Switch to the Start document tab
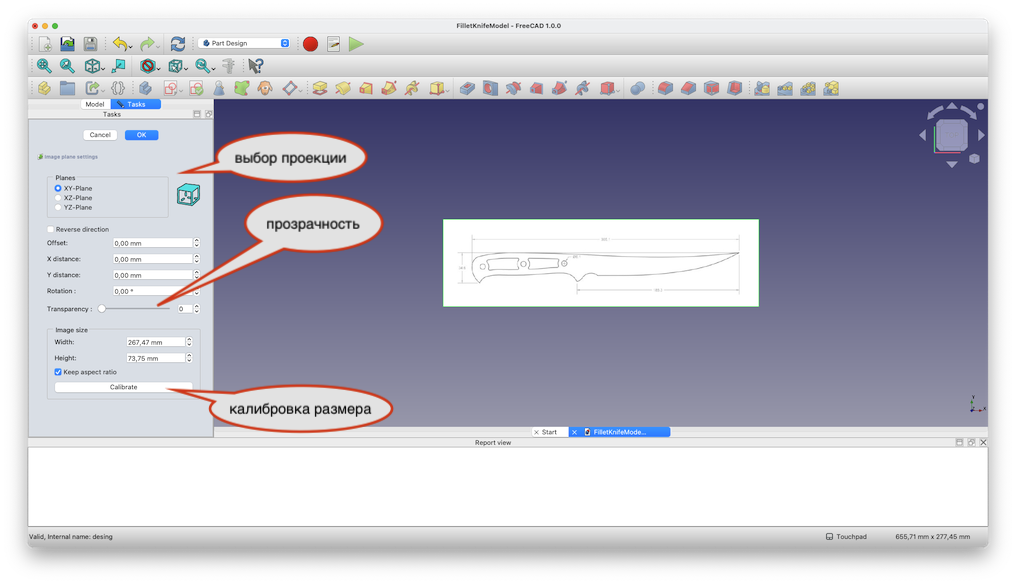The image size is (1016, 584). click(x=546, y=432)
